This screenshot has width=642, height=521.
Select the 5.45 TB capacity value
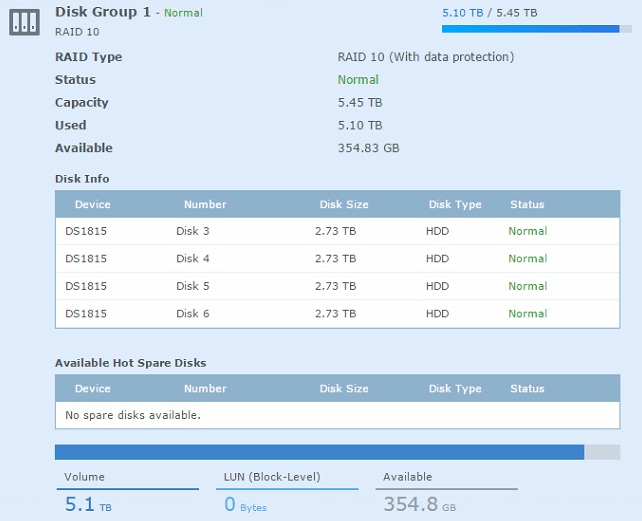360,102
